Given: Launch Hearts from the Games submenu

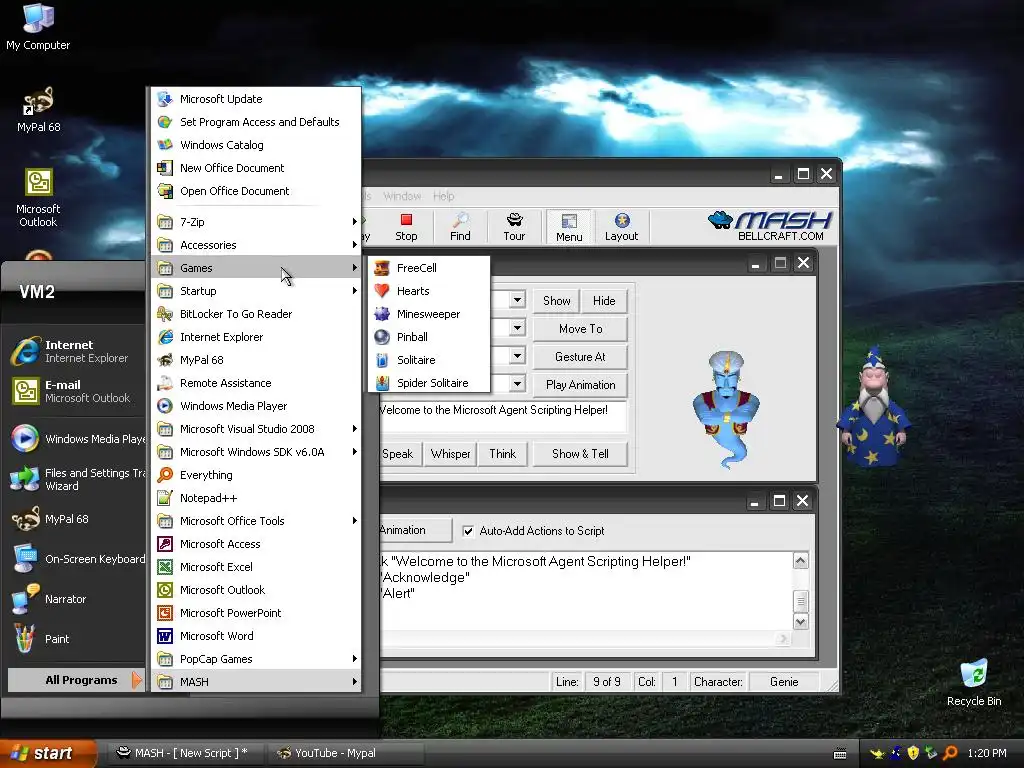Looking at the screenshot, I should coord(428,291).
